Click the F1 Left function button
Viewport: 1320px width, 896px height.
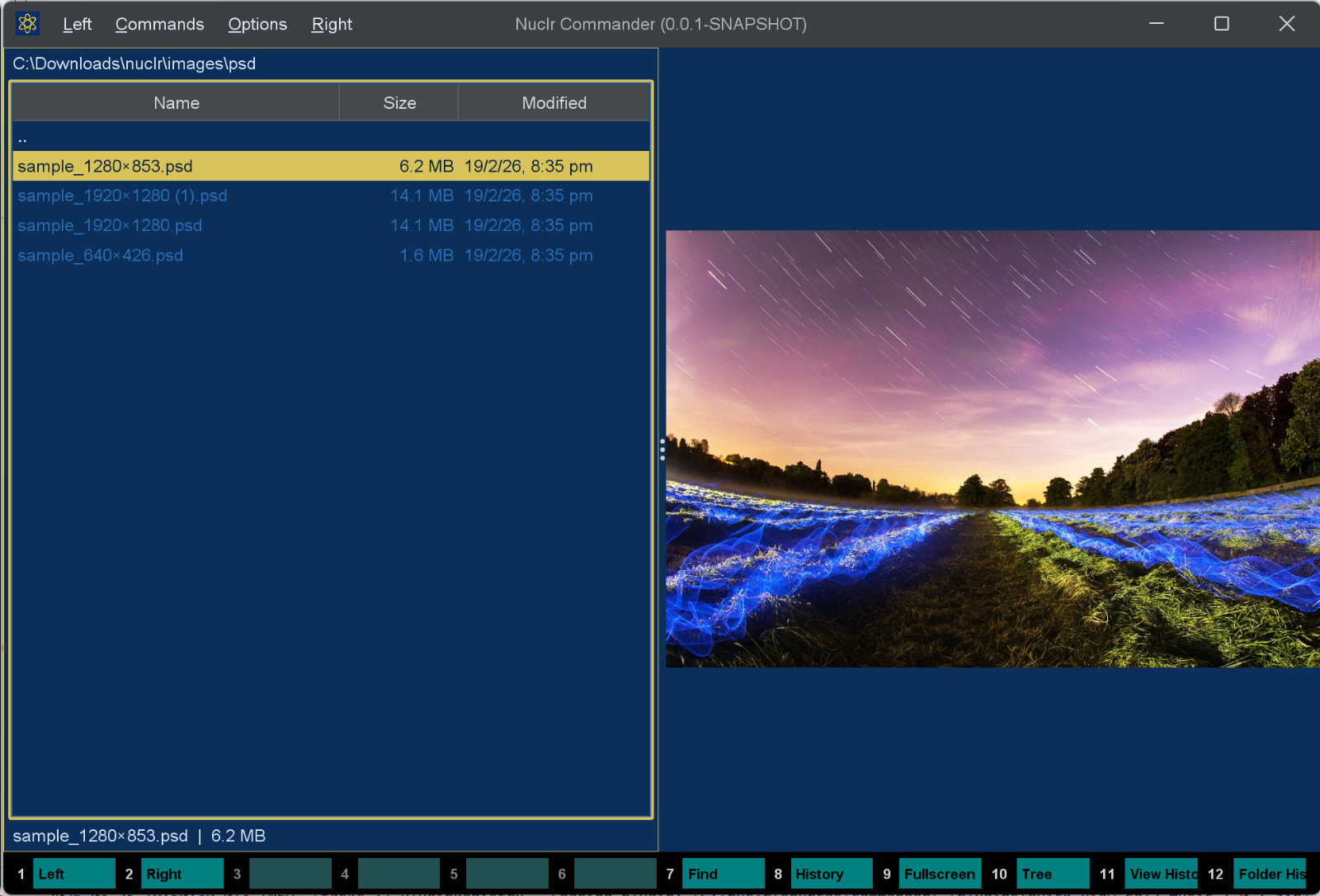(73, 874)
